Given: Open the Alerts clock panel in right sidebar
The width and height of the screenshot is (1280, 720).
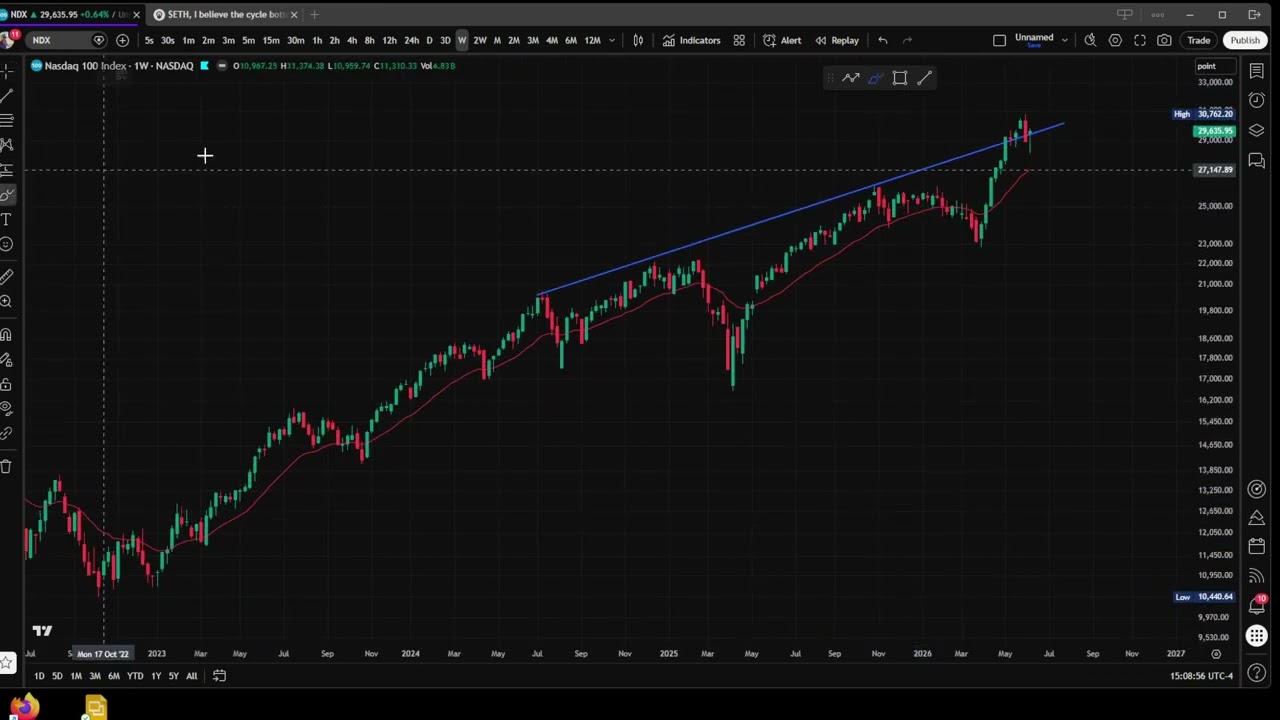Looking at the screenshot, I should coord(1257,101).
